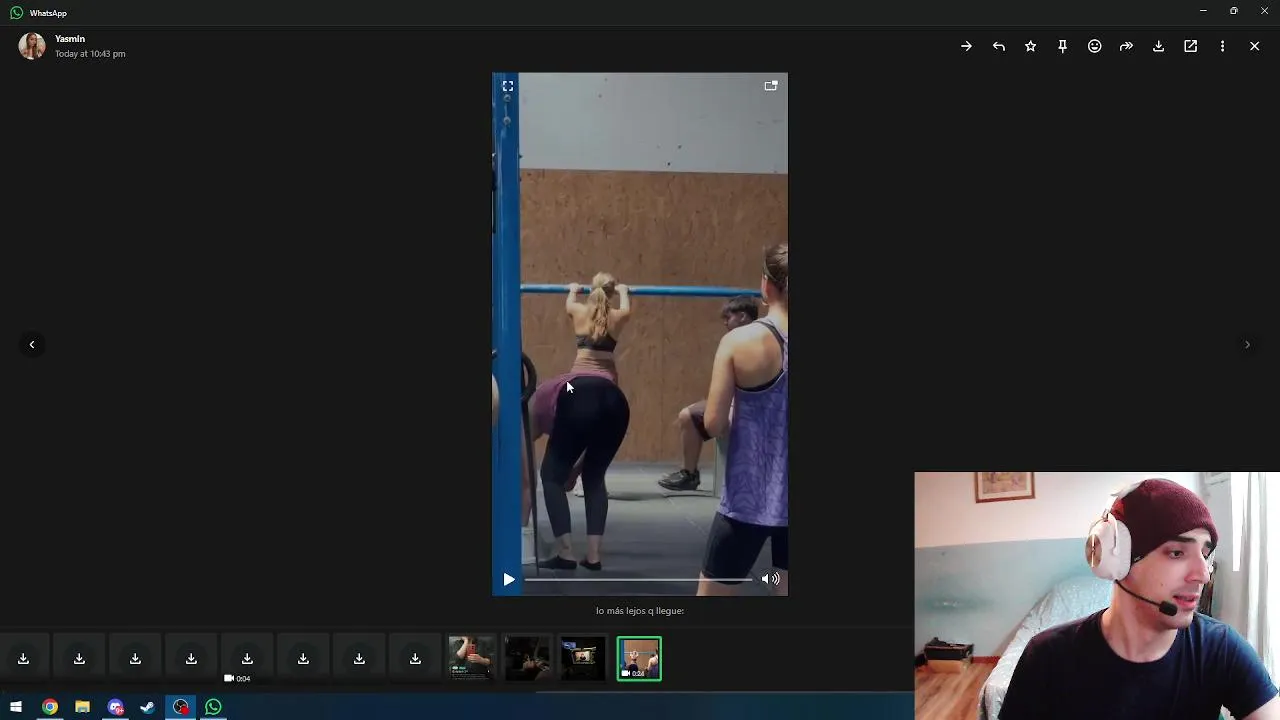Select the highlighted 0:24 video thumbnail
This screenshot has width=1280, height=720.
tap(639, 659)
